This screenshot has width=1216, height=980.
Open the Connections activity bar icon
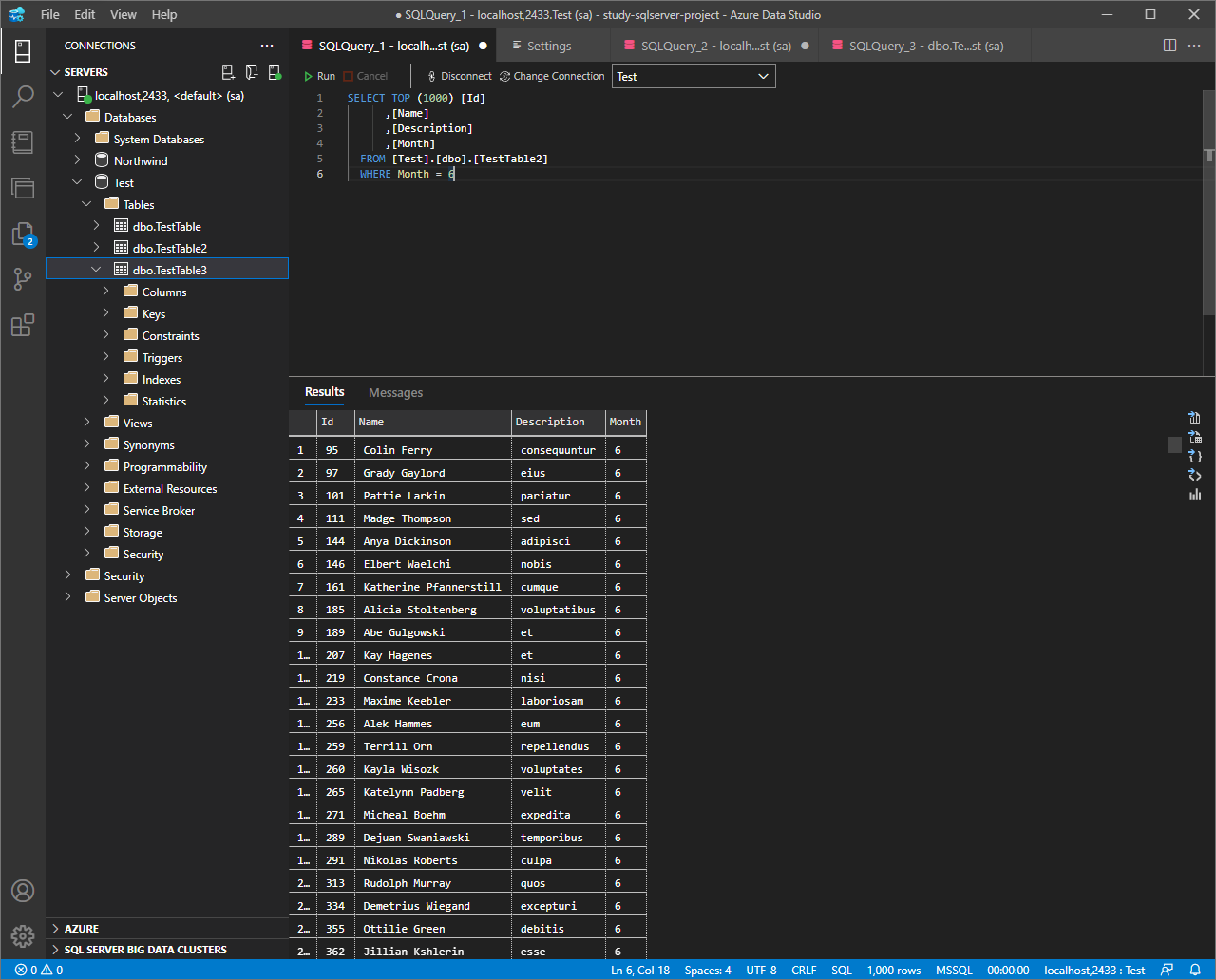[23, 51]
